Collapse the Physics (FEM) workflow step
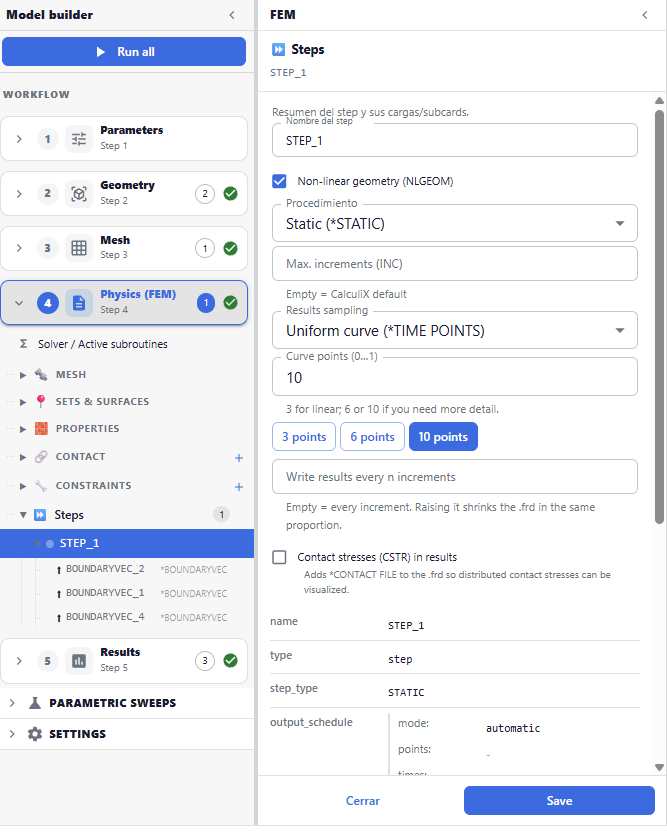This screenshot has height=832, width=667. pos(19,303)
